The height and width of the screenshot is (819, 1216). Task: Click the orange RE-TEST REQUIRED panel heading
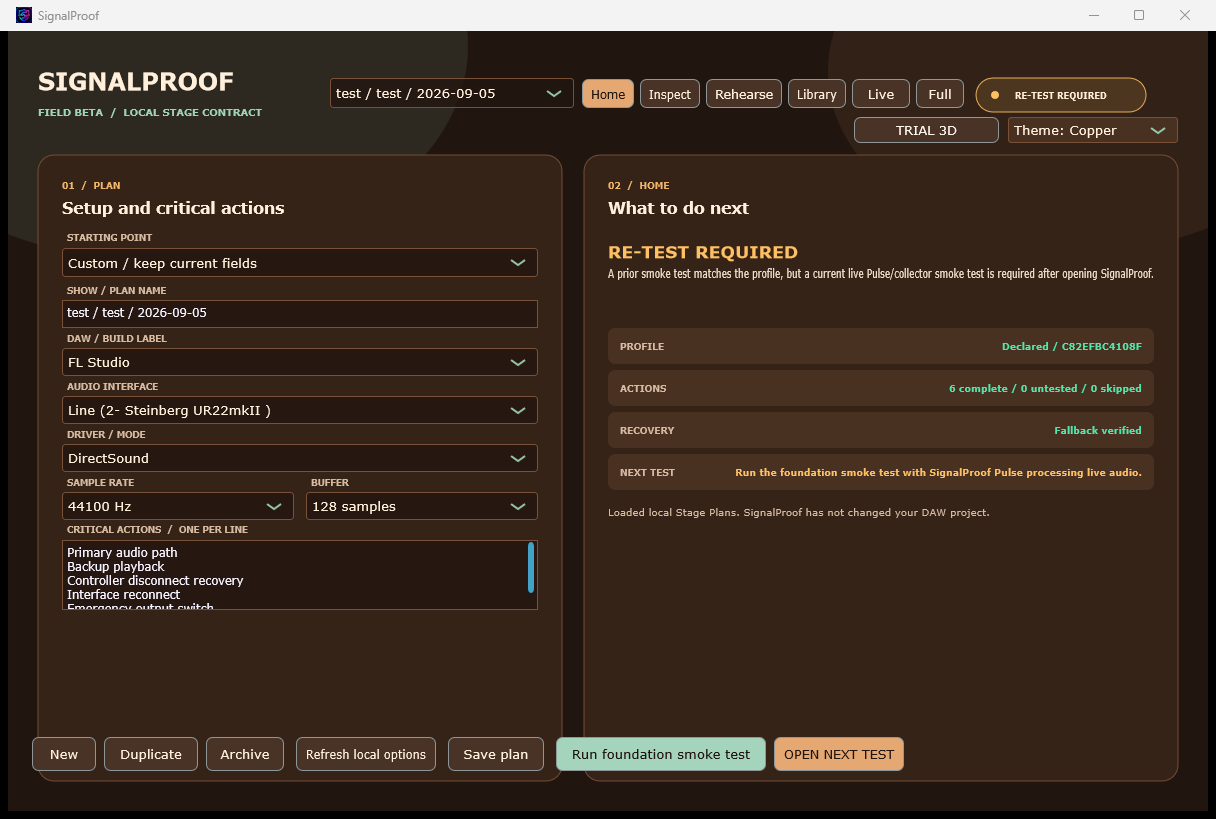tap(703, 252)
